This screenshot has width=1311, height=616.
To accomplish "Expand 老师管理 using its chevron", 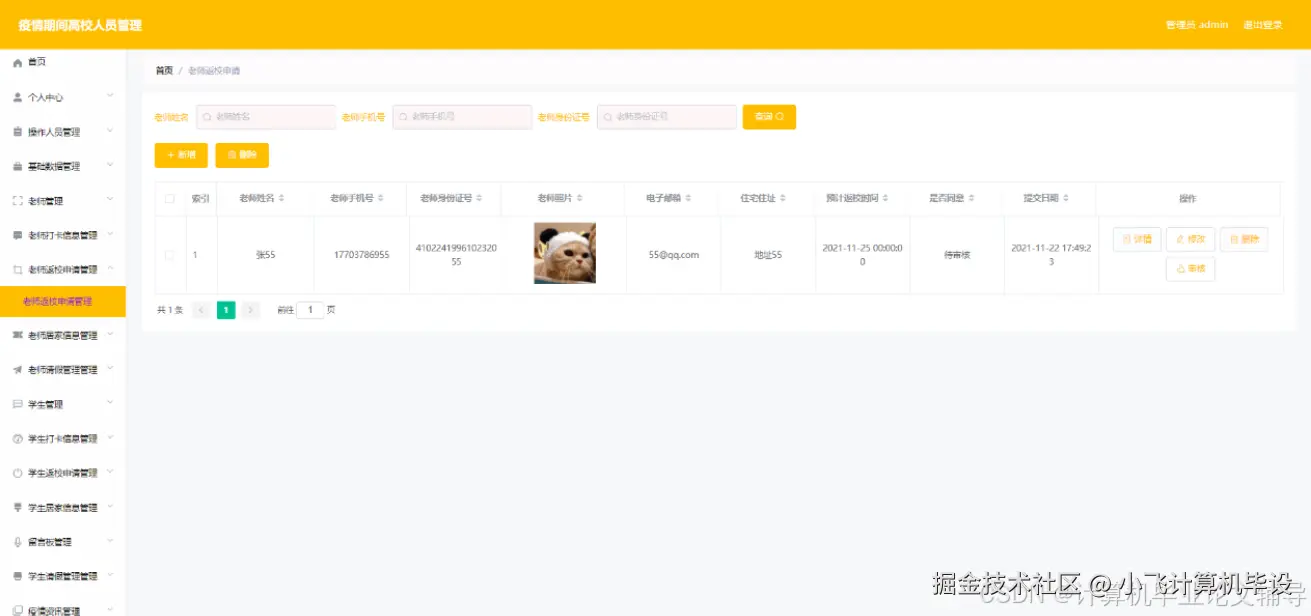I will [x=110, y=200].
